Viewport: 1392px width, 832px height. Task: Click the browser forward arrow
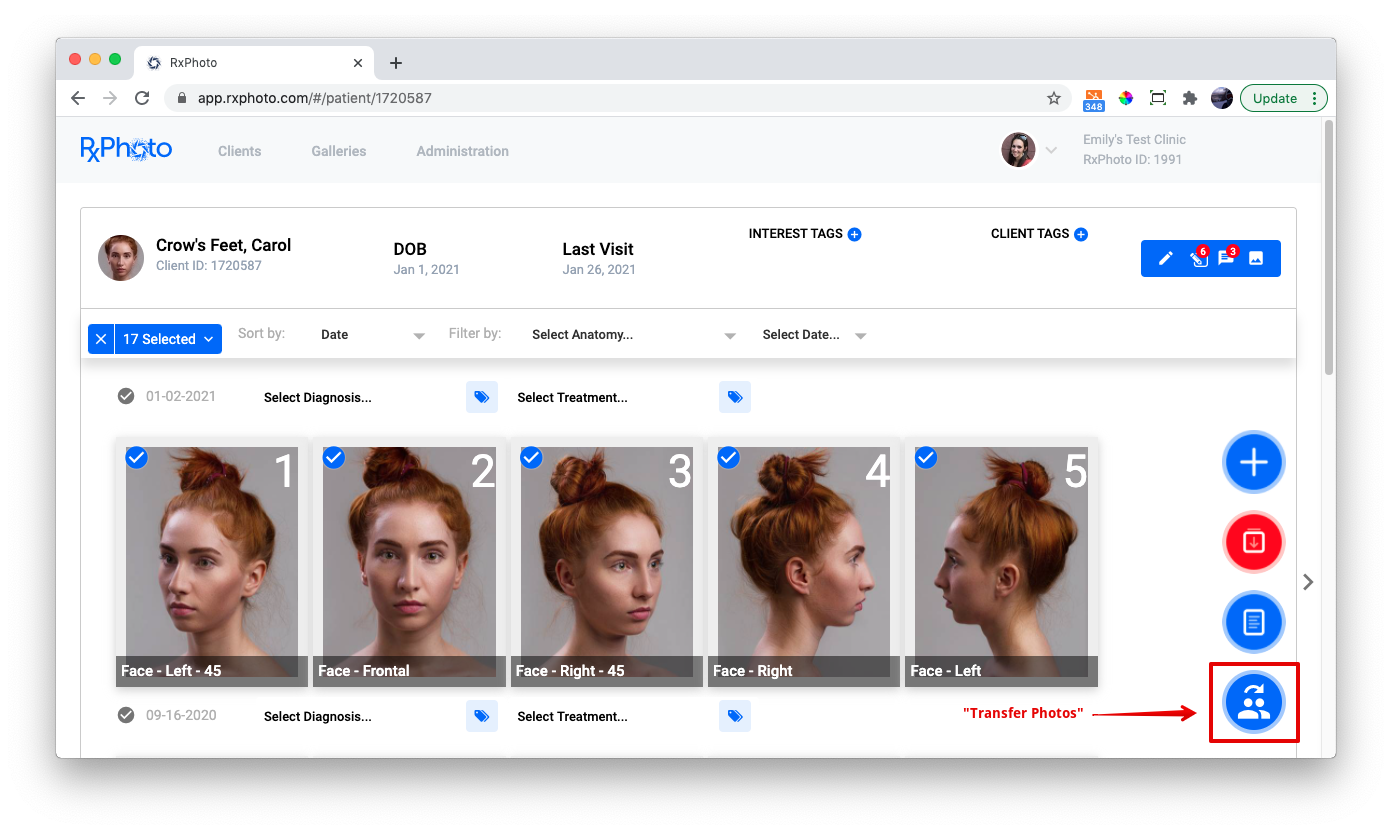click(110, 98)
